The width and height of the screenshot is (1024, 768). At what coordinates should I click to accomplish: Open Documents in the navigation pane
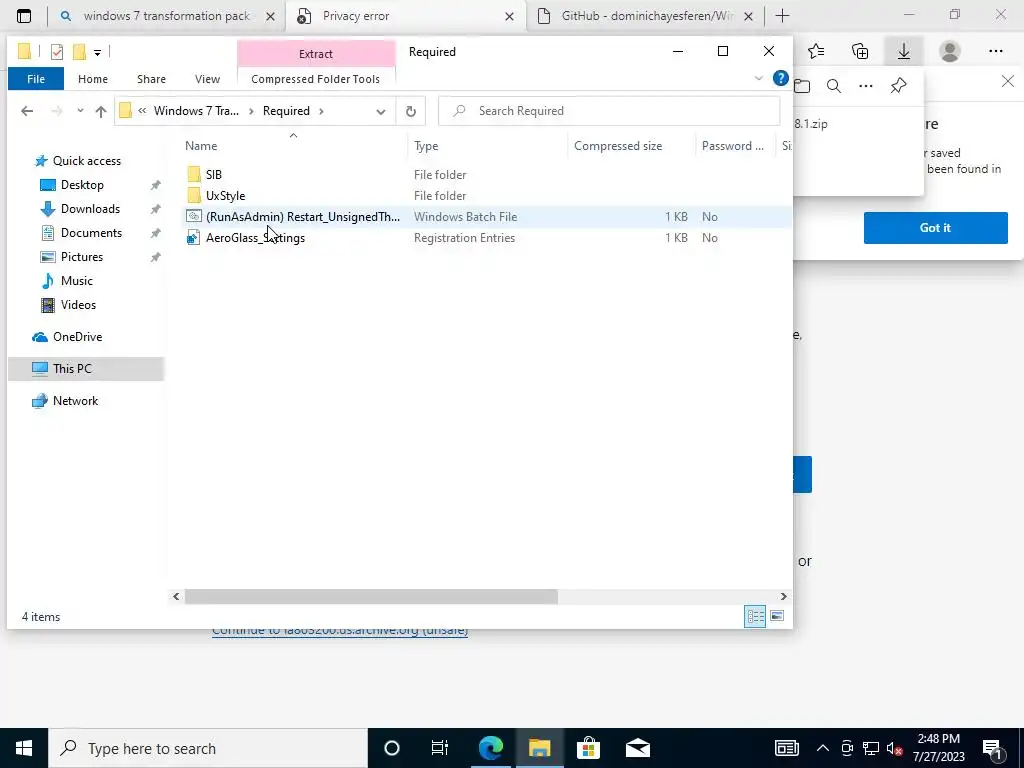pyautogui.click(x=91, y=232)
